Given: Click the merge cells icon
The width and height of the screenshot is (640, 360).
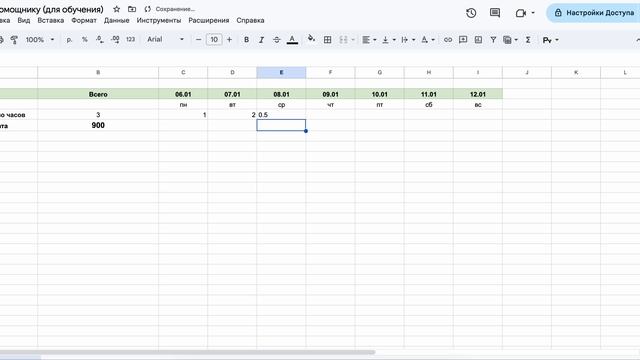Looking at the screenshot, I should pyautogui.click(x=343, y=40).
